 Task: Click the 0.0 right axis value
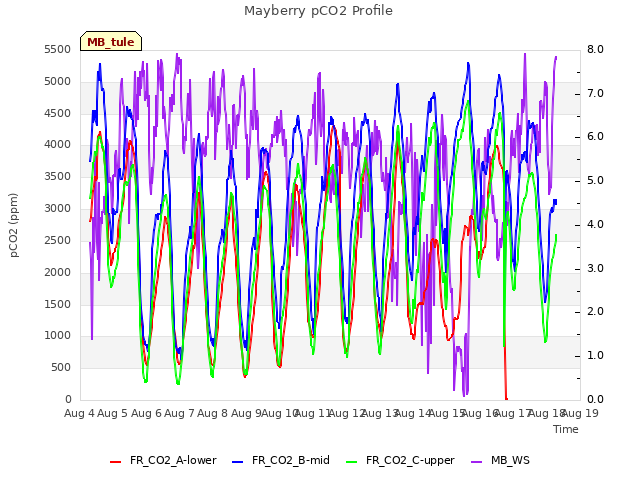(x=596, y=400)
